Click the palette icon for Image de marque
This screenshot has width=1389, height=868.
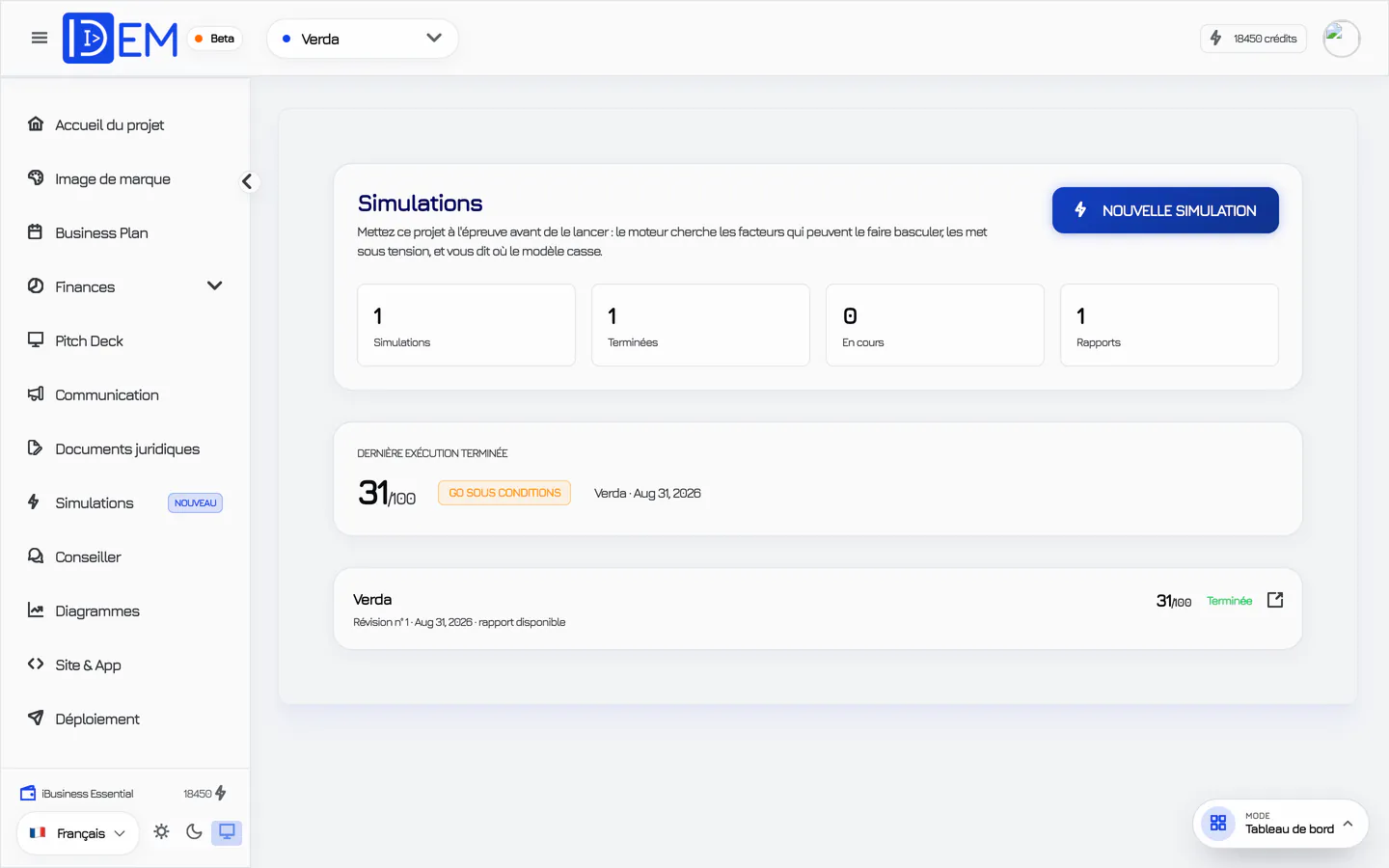tap(36, 177)
